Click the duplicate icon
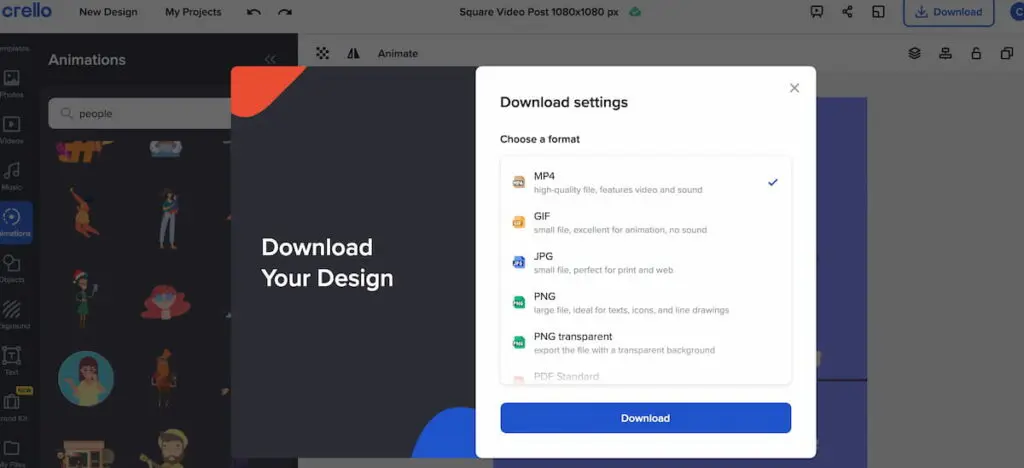Screen dimensions: 1024x468 point(1006,54)
